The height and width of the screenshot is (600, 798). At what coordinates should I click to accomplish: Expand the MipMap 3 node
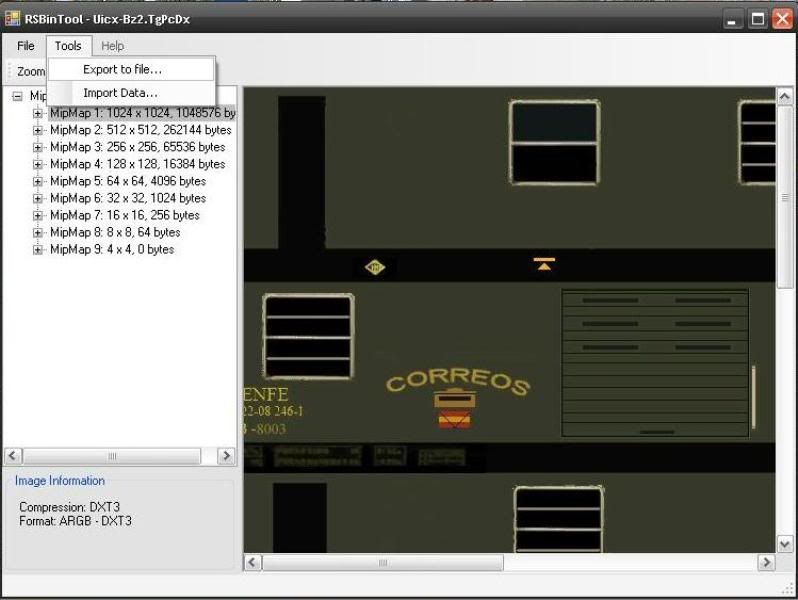[38, 147]
